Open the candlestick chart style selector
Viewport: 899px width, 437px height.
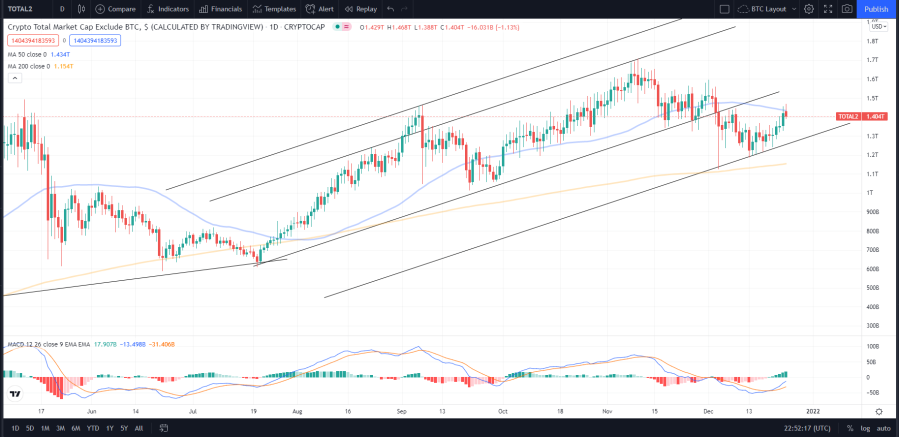[81, 9]
